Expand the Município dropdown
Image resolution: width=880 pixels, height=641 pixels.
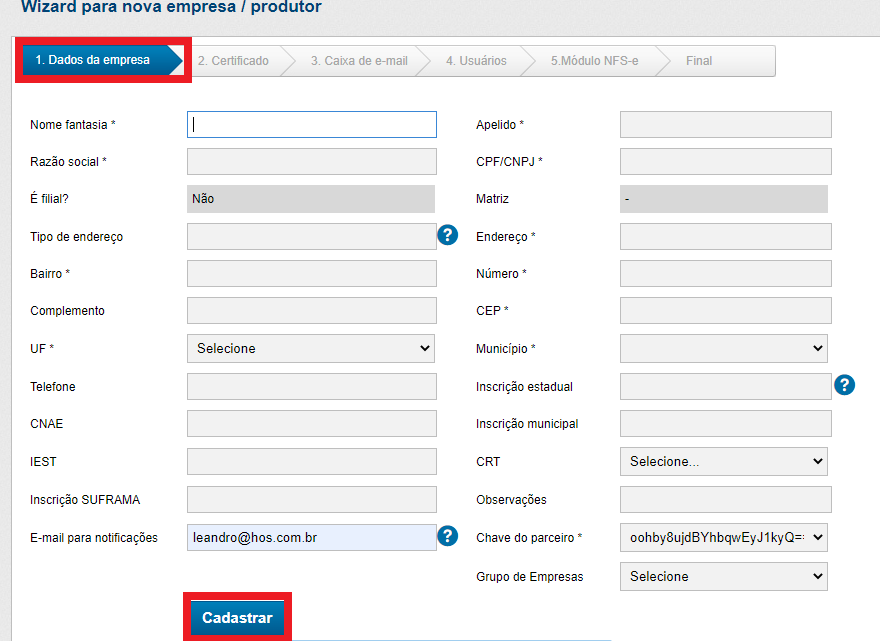tap(724, 348)
